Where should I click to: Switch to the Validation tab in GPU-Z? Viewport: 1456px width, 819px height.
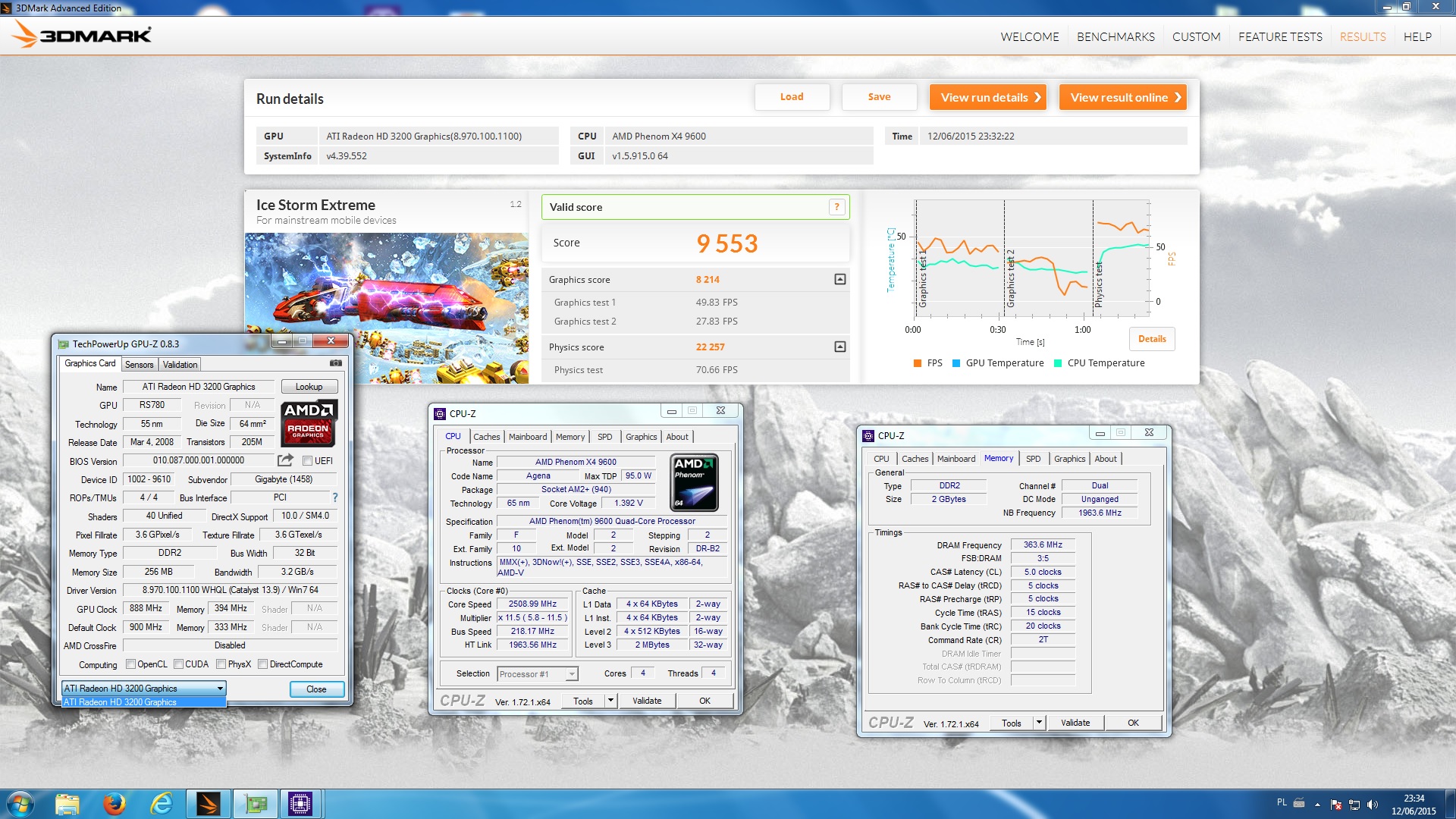(x=180, y=365)
